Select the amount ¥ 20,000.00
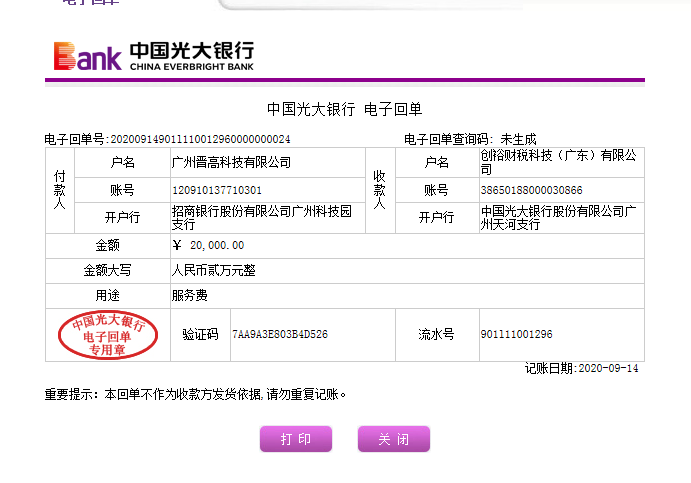This screenshot has width=691, height=483. (208, 245)
